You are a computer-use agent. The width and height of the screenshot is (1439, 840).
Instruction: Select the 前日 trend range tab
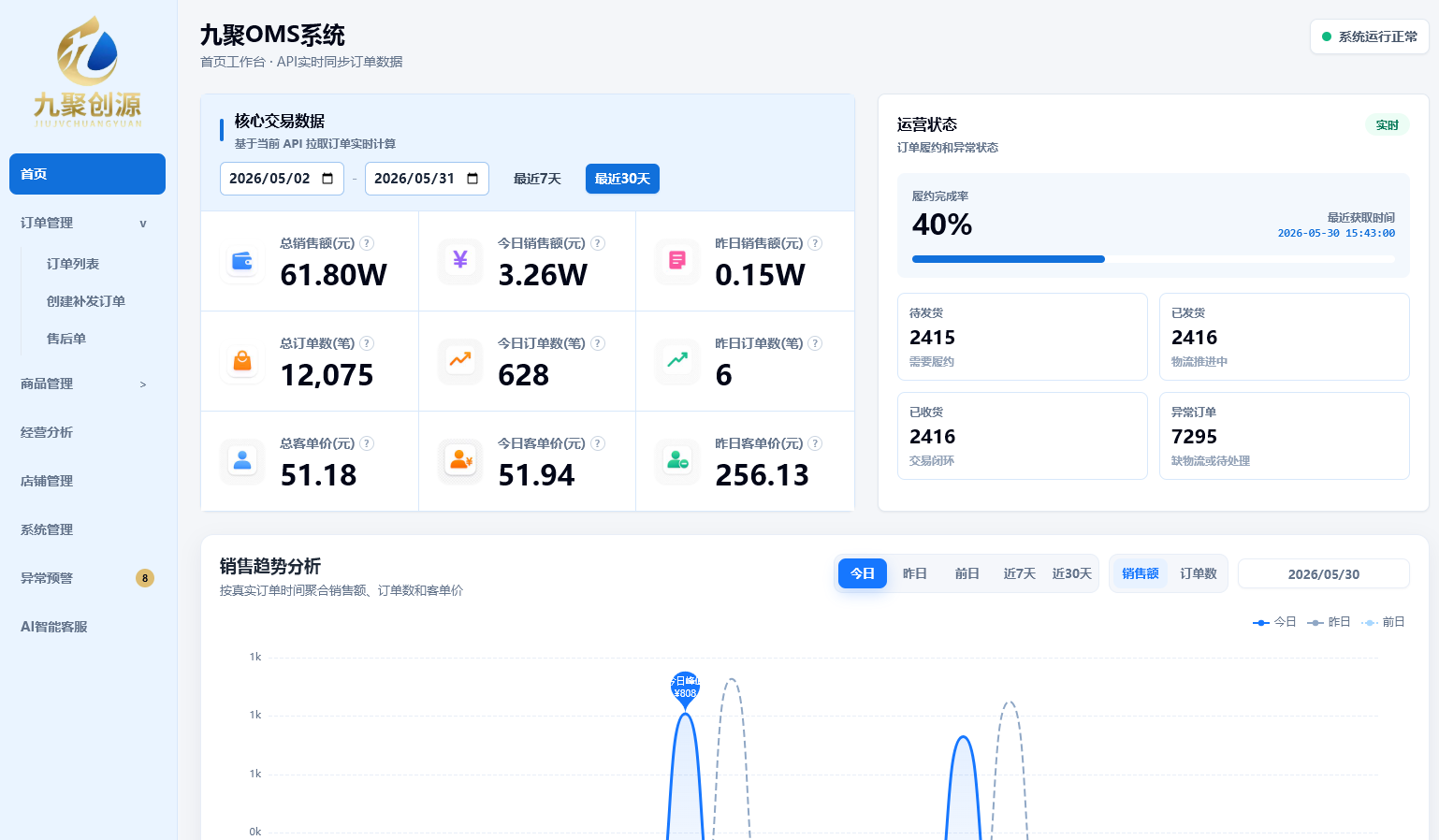tap(967, 573)
